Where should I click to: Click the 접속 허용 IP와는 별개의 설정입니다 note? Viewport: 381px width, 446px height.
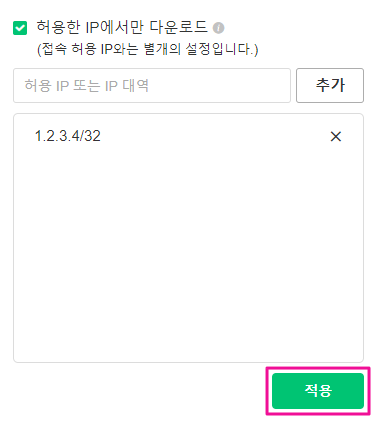coord(147,49)
